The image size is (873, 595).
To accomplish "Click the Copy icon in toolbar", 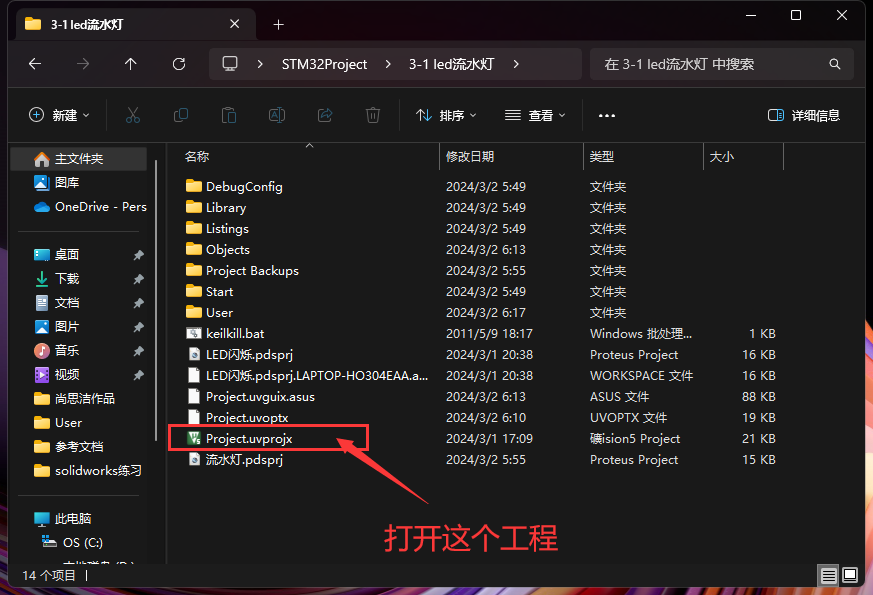I will [181, 115].
